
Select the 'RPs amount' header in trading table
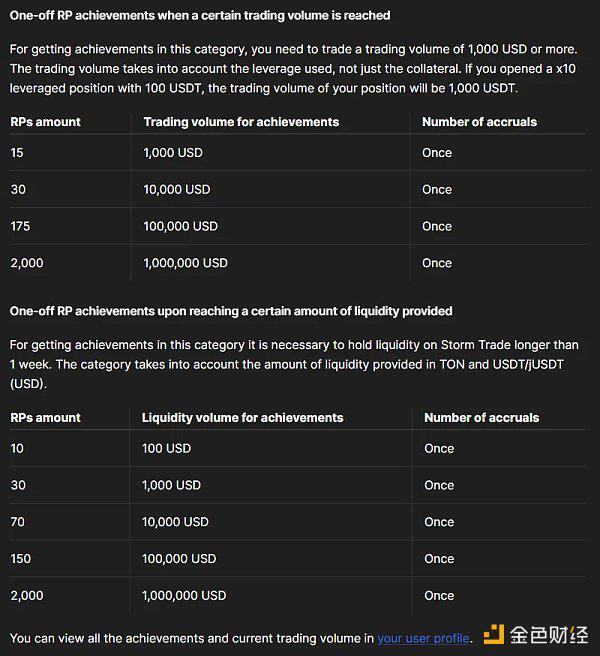coord(45,122)
